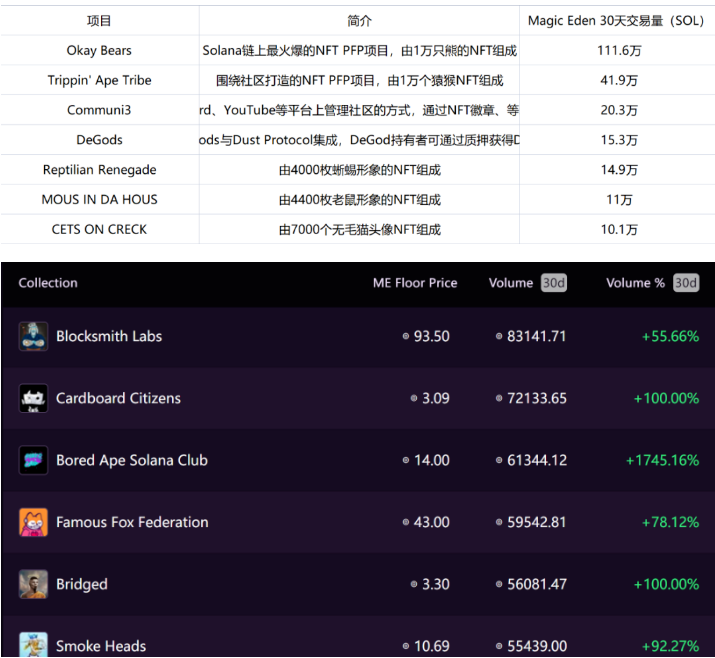Open the Famous Fox Federation fox icon
The image size is (715, 658).
pos(33,522)
